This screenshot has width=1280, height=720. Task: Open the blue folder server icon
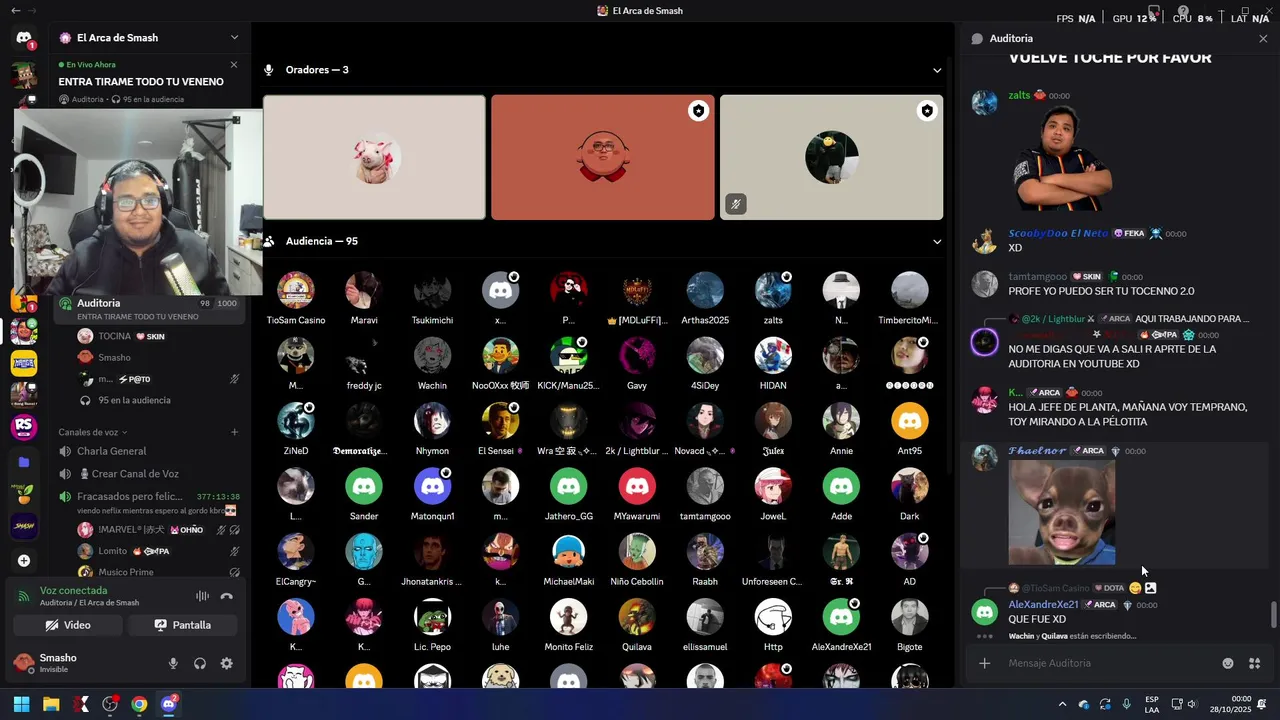(x=23, y=462)
